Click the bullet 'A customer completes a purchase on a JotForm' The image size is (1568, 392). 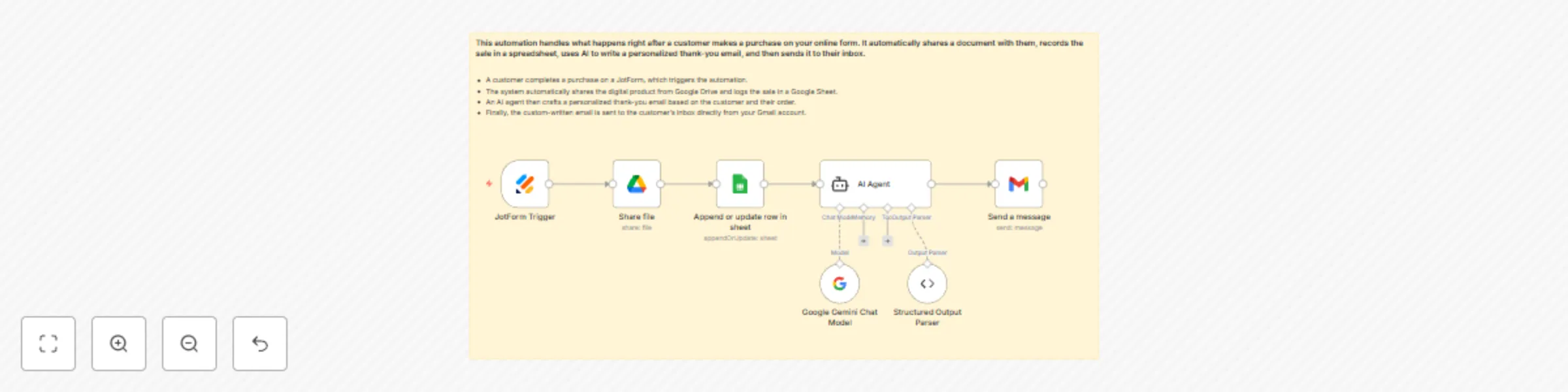(616, 80)
